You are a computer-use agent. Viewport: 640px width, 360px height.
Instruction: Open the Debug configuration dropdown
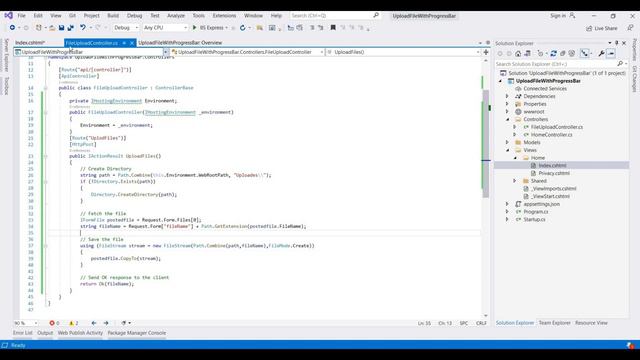[x=126, y=28]
